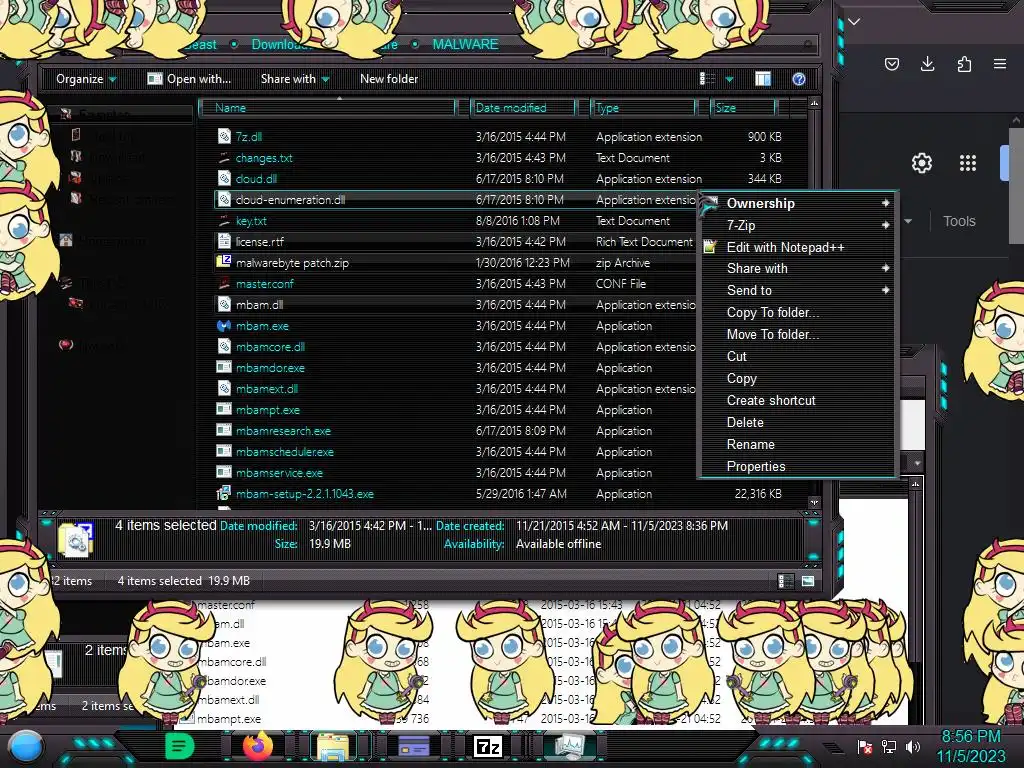Select the malwarebyte patch.zip archive icon
Viewport: 1024px width, 768px height.
click(224, 262)
